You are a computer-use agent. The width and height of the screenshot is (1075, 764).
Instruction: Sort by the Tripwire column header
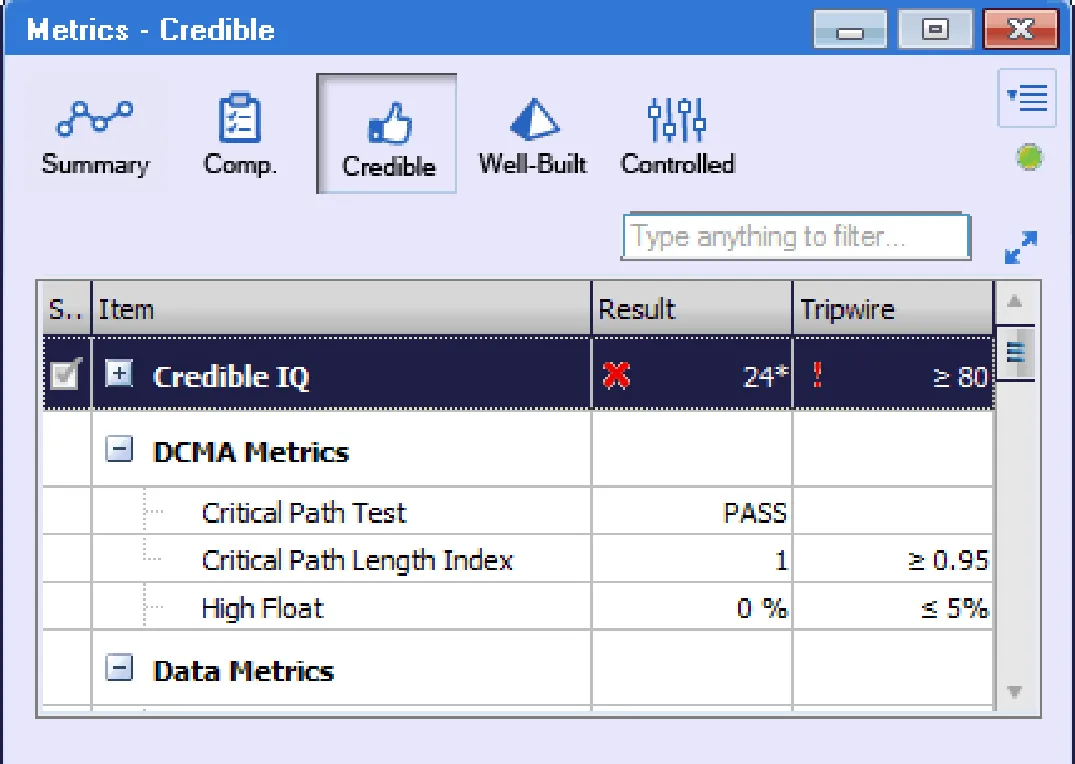(893, 309)
